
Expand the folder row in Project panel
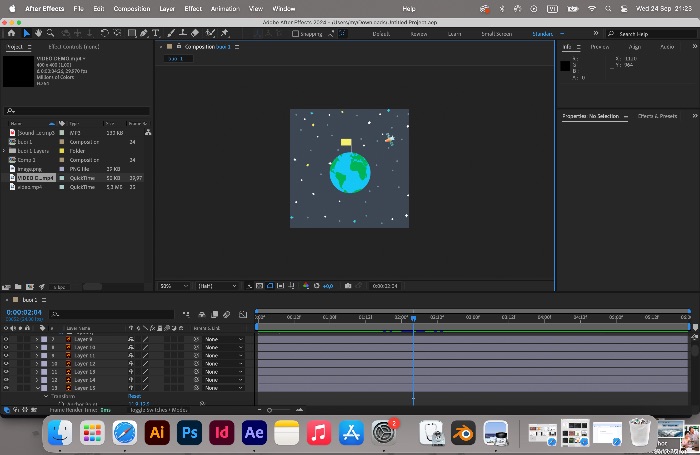[4, 151]
